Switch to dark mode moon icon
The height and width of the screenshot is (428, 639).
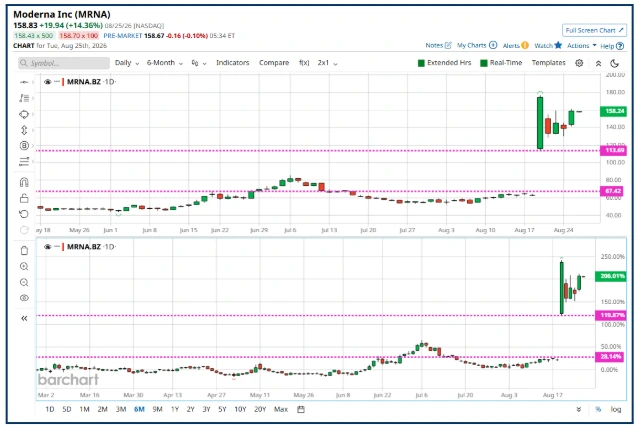615,63
